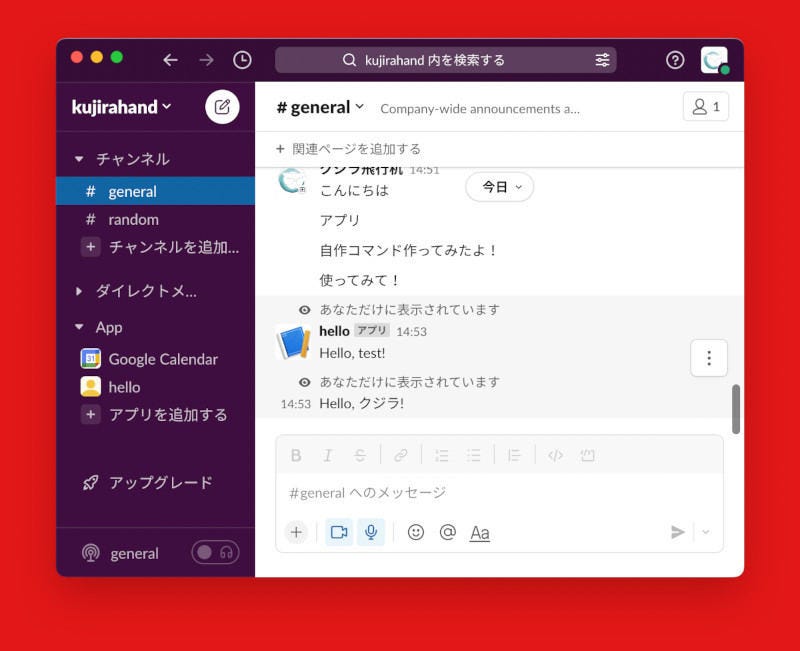Open the search filter sliders icon
This screenshot has width=800, height=651.
pos(602,60)
